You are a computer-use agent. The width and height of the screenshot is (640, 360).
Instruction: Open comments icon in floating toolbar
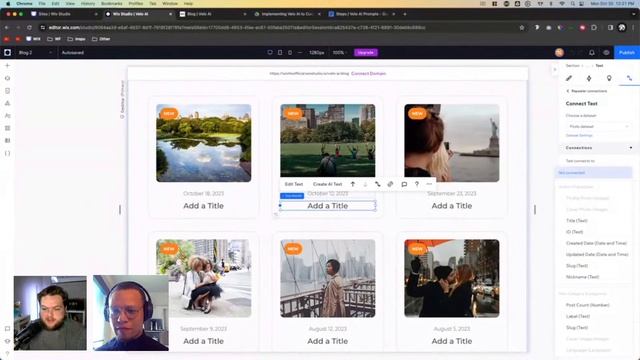point(404,184)
